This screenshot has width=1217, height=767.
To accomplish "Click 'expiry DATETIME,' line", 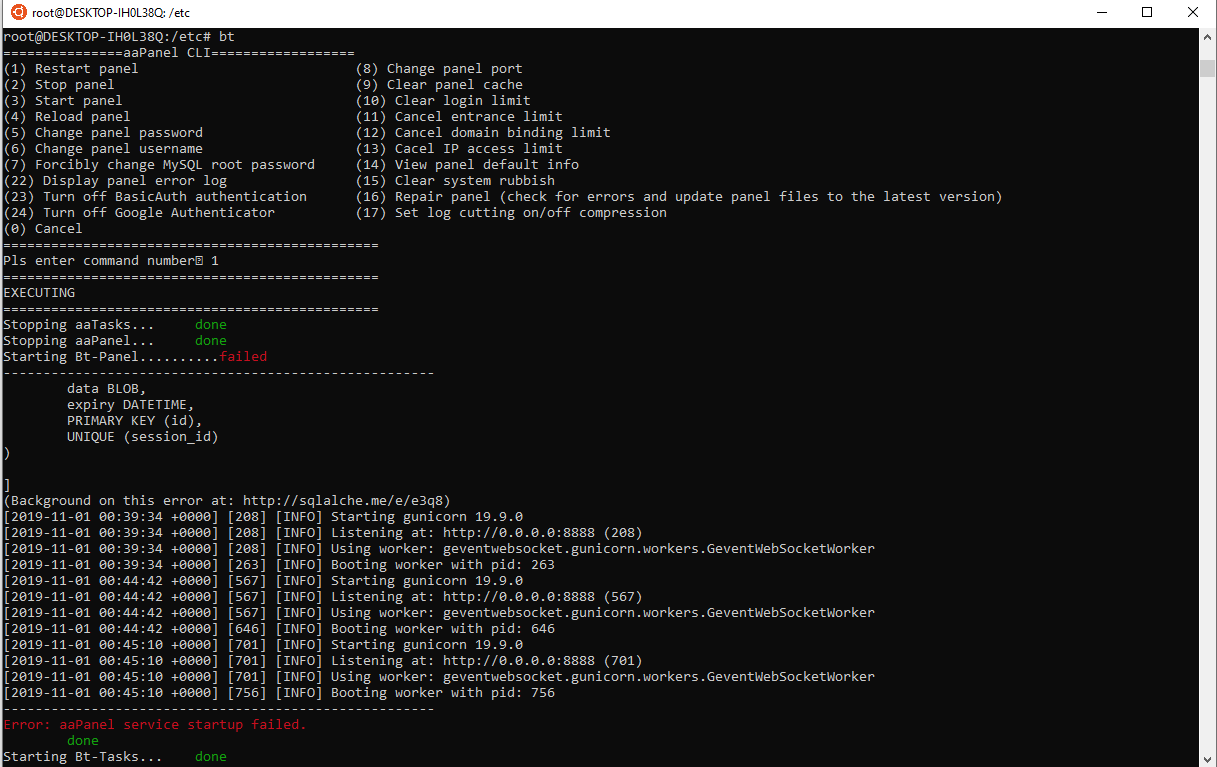I will (131, 405).
